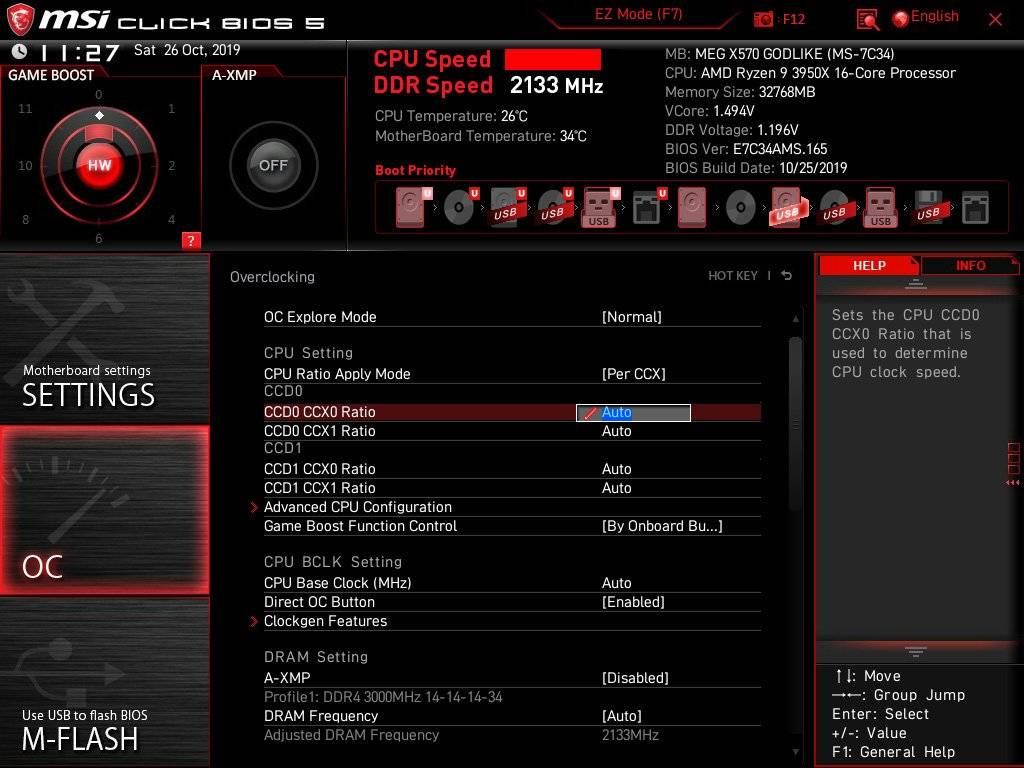Open the CCD0 CCX0 Ratio dropdown
Screen dimensions: 1024x768
point(633,412)
